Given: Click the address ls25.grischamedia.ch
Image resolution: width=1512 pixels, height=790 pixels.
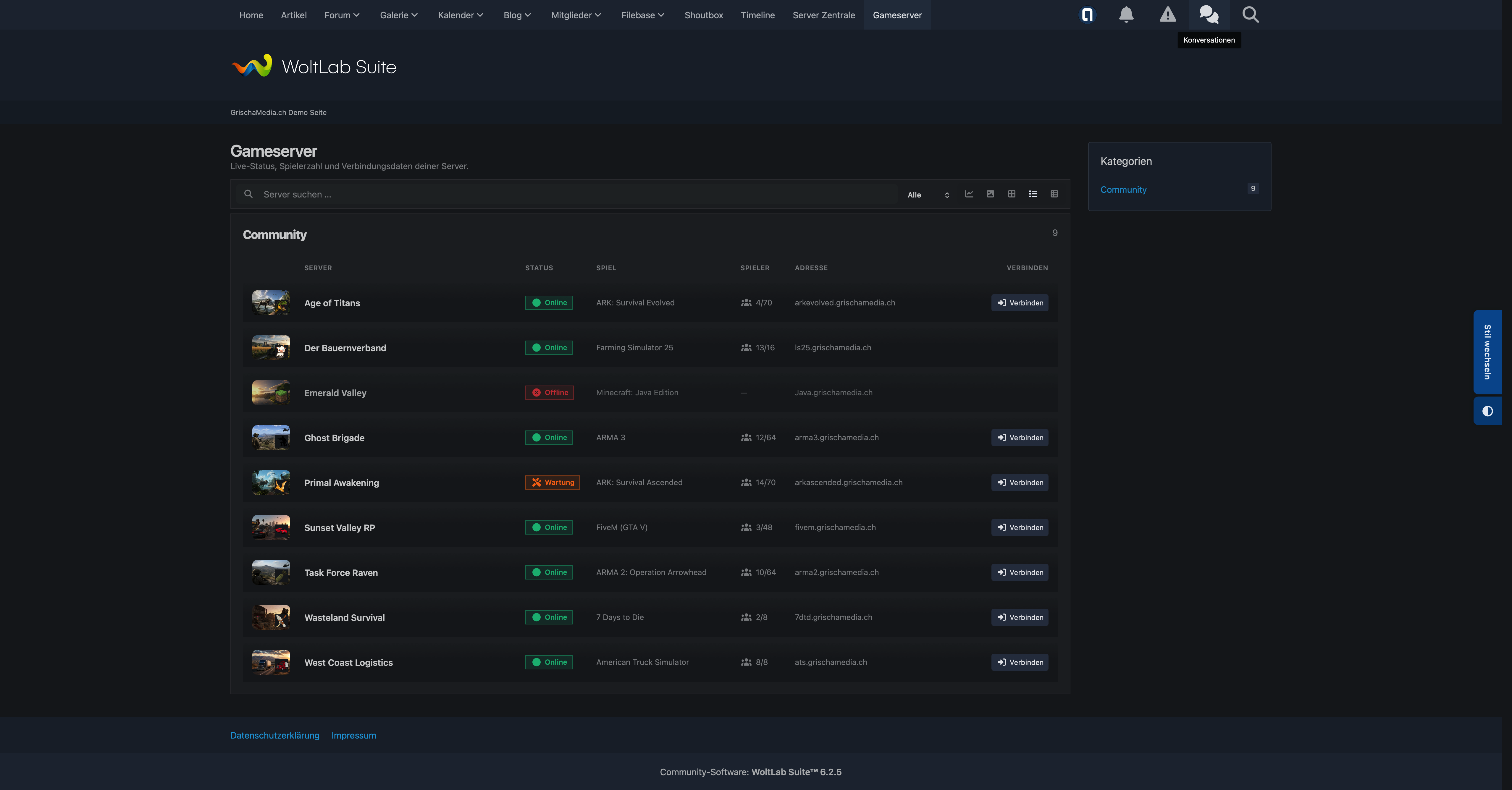Looking at the screenshot, I should [x=833, y=348].
